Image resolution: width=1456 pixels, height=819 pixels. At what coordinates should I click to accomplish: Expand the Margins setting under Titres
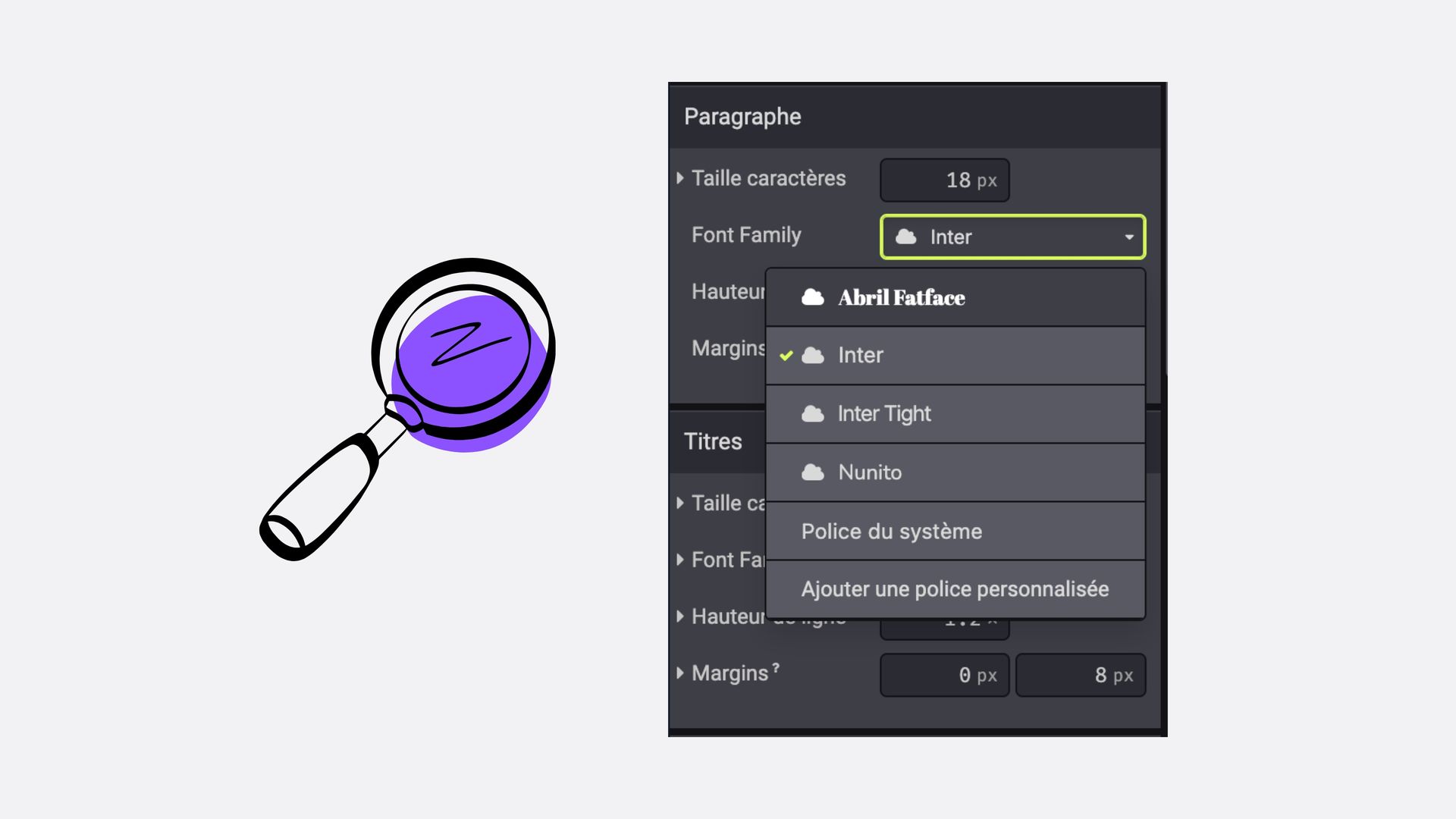coord(680,673)
